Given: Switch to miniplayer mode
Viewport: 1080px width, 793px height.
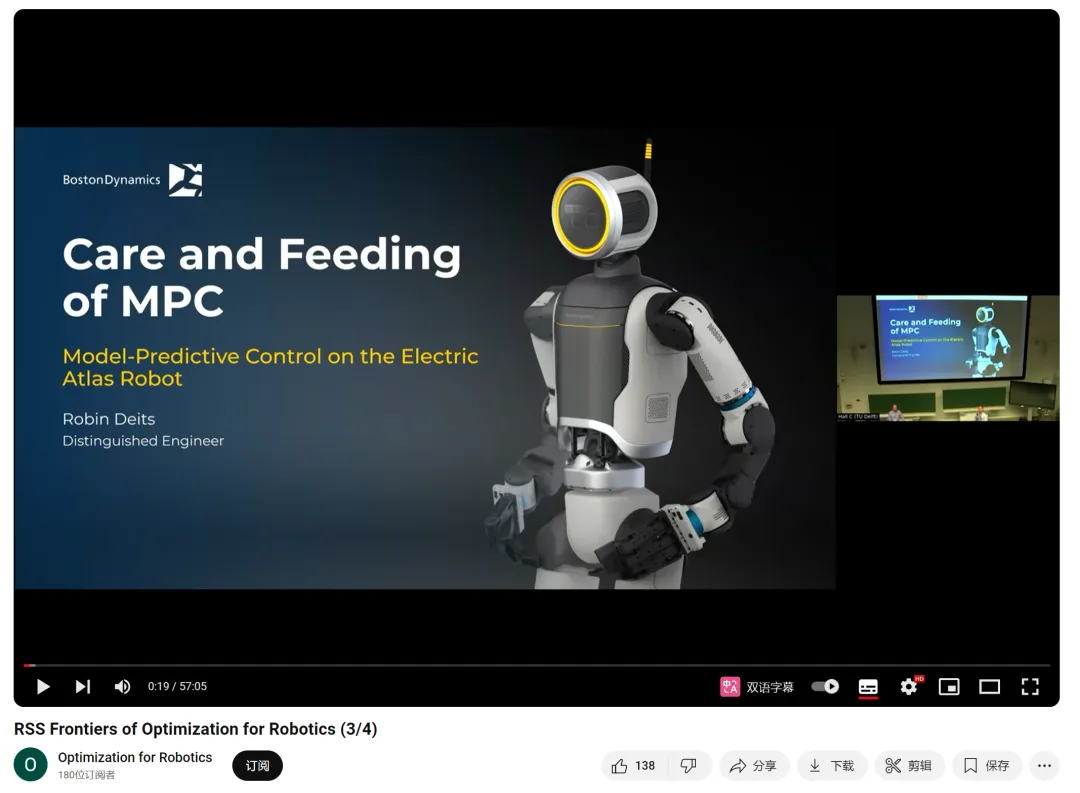Looking at the screenshot, I should tap(949, 687).
